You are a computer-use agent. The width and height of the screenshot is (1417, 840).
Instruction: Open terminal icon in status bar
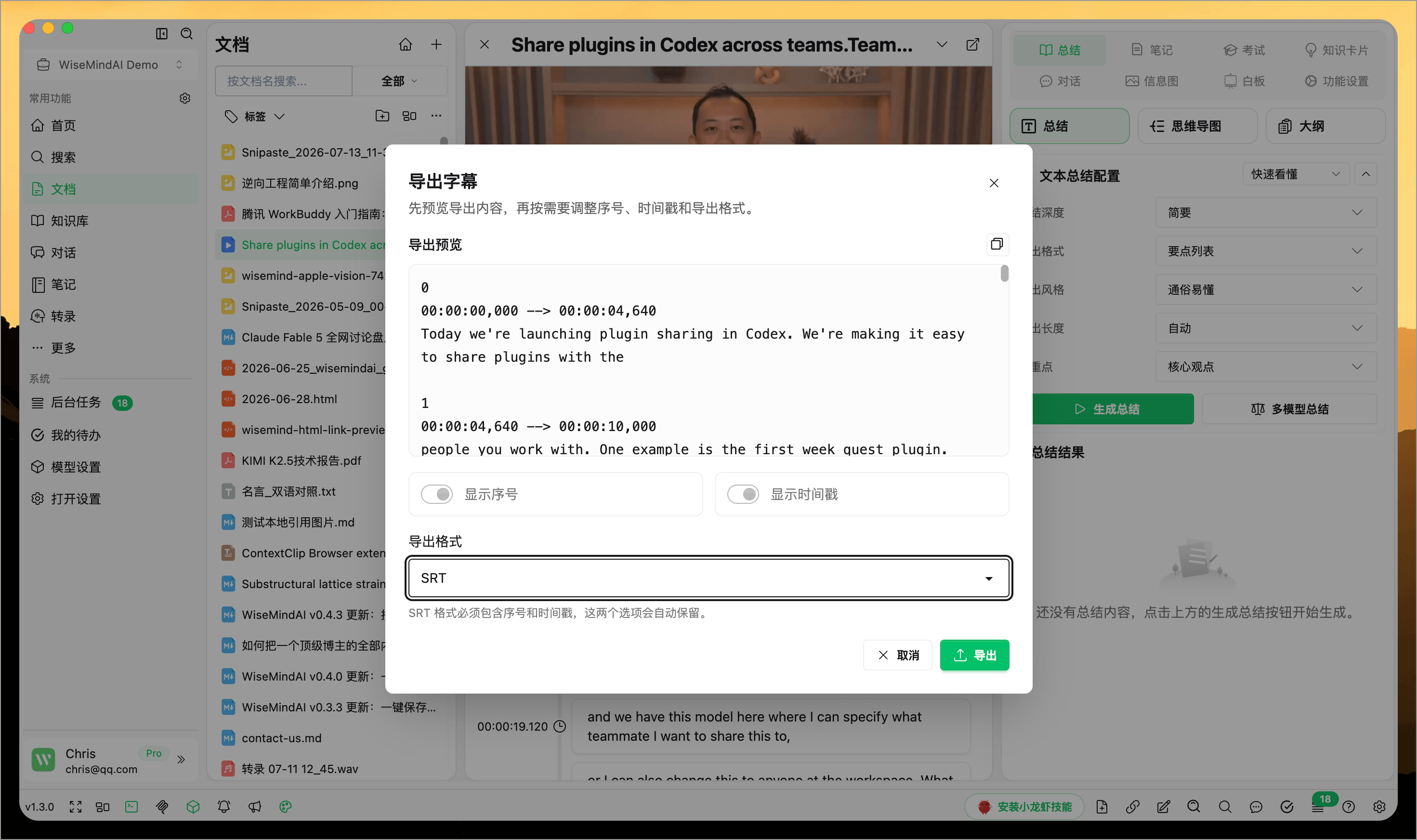click(131, 807)
